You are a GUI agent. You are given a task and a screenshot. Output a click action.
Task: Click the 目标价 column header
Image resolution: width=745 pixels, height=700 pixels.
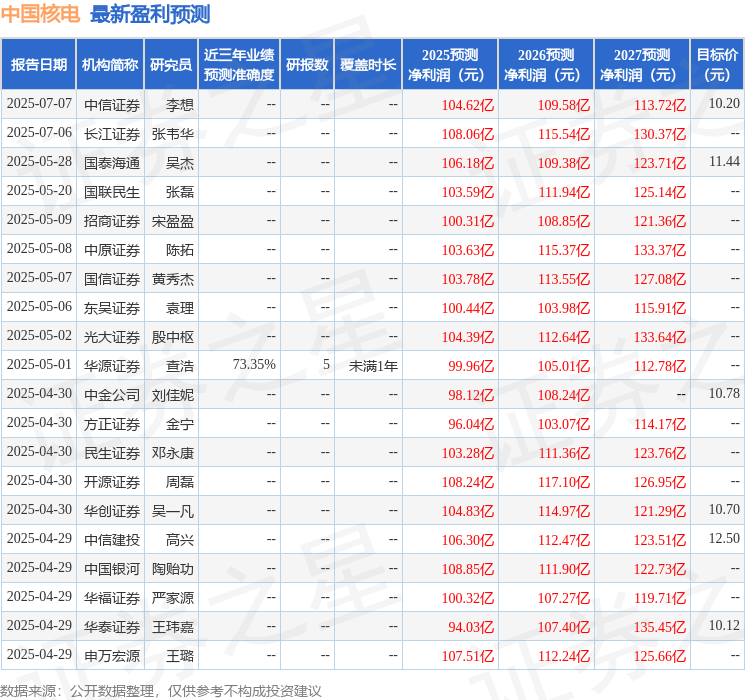[716, 65]
